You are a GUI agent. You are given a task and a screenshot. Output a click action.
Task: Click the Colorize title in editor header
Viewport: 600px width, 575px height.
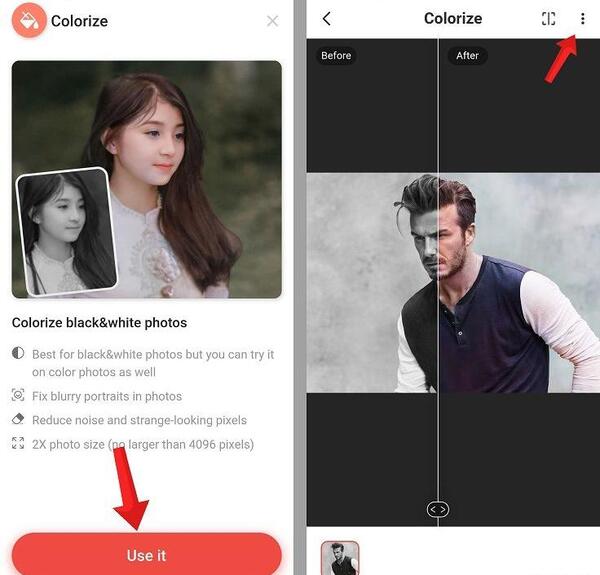453,18
